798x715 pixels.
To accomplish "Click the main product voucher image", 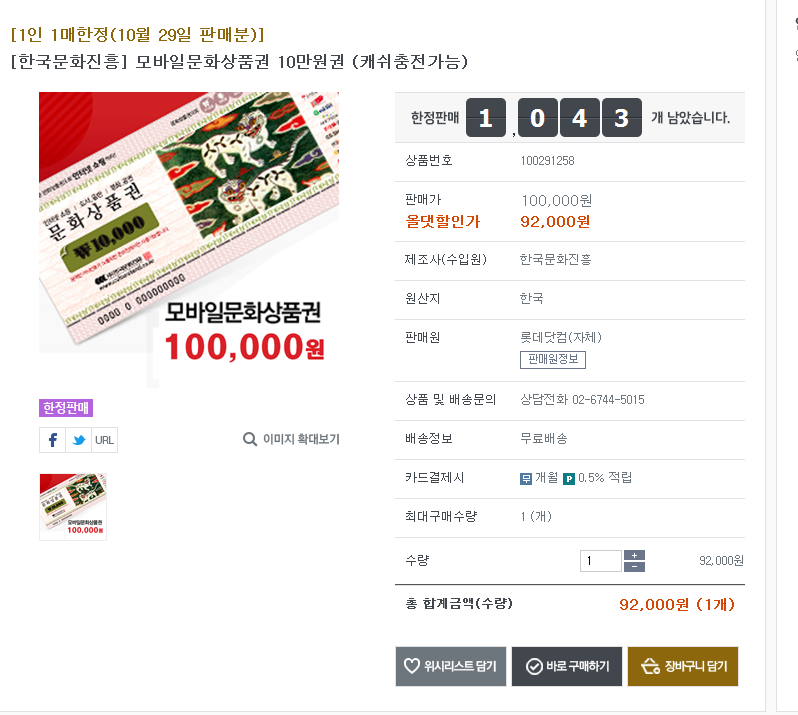I will point(189,239).
